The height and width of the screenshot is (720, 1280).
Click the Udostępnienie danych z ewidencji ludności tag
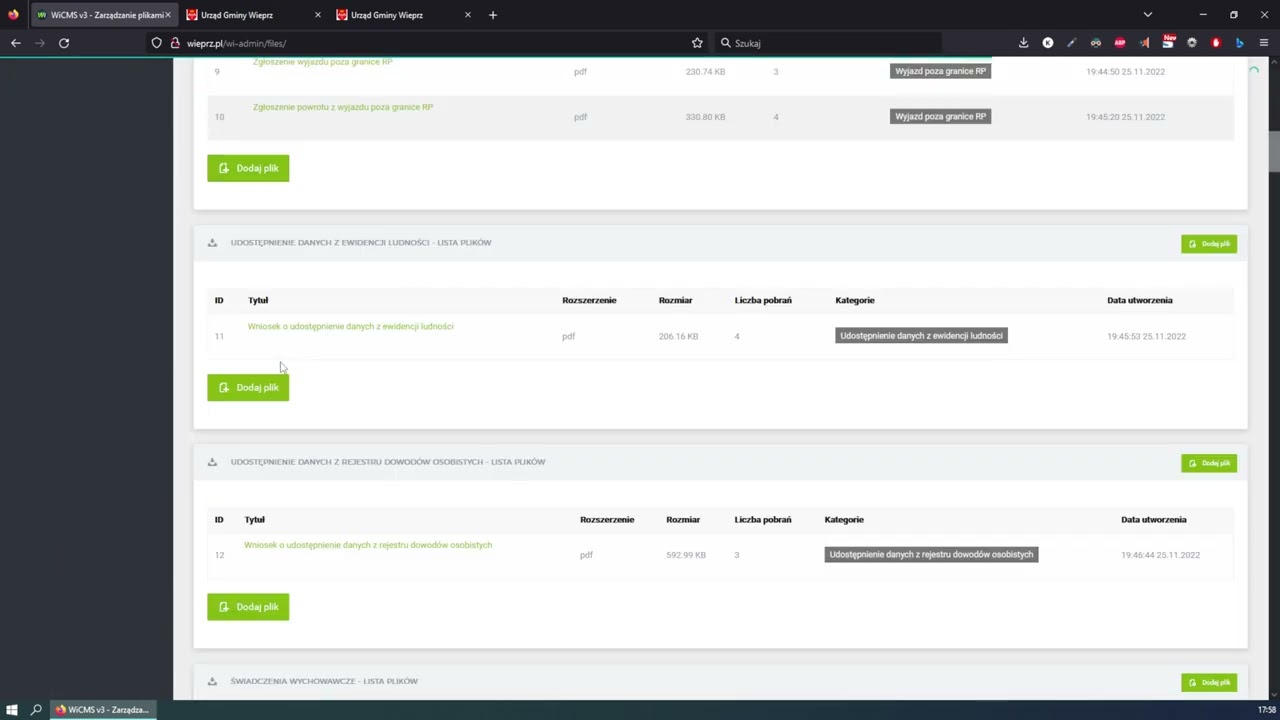click(x=921, y=336)
